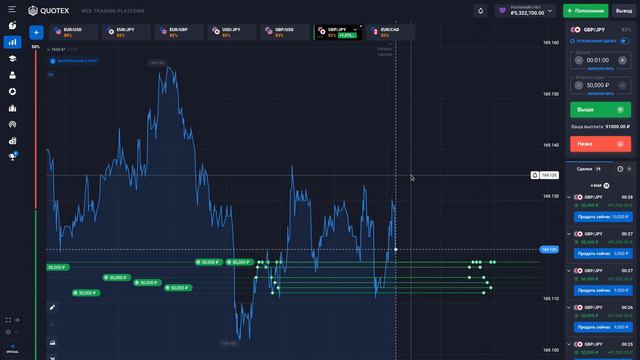The width and height of the screenshot is (640, 360).
Task: Click the Quotex logo
Action: point(49,11)
